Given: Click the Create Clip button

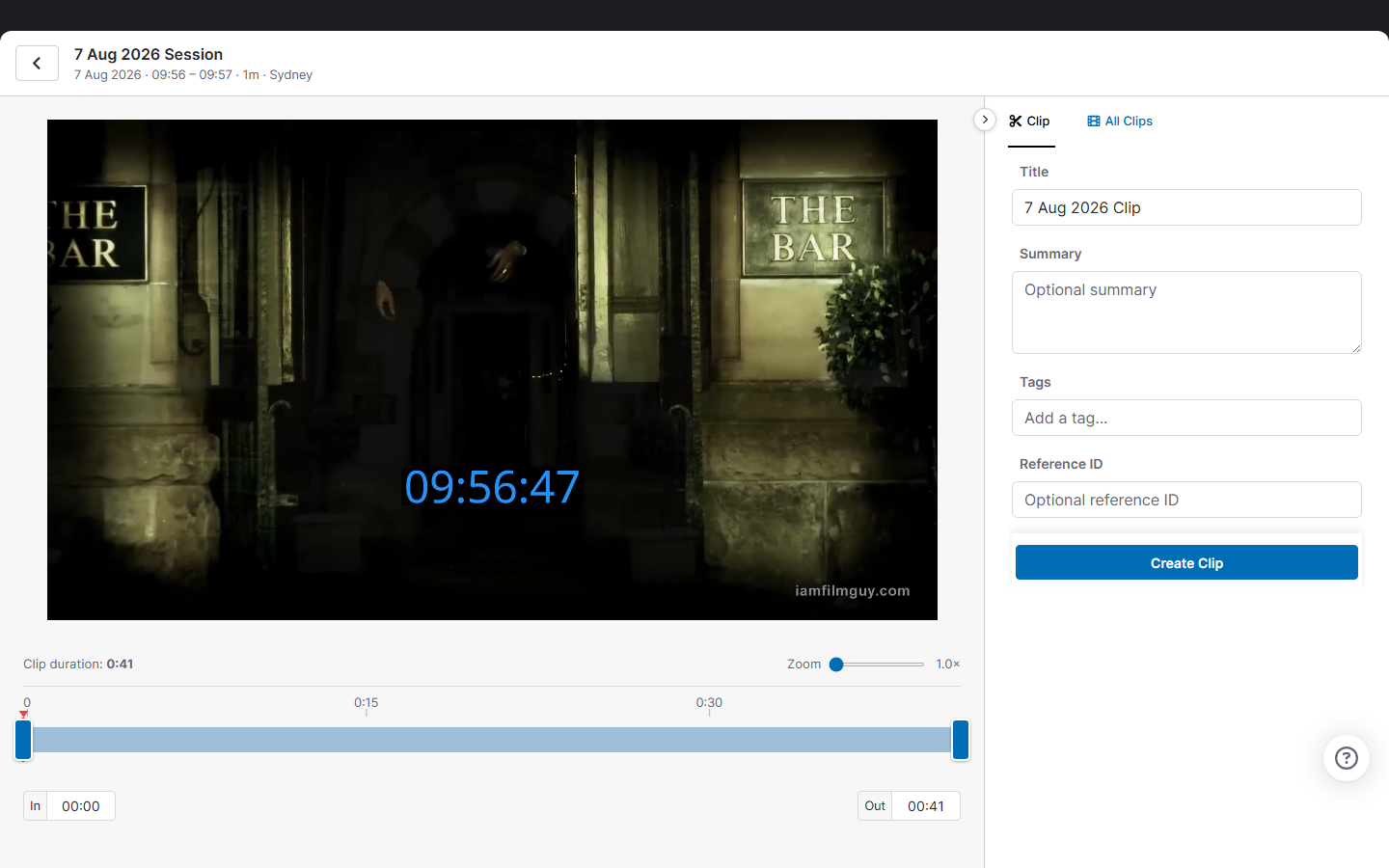Looking at the screenshot, I should (1186, 562).
